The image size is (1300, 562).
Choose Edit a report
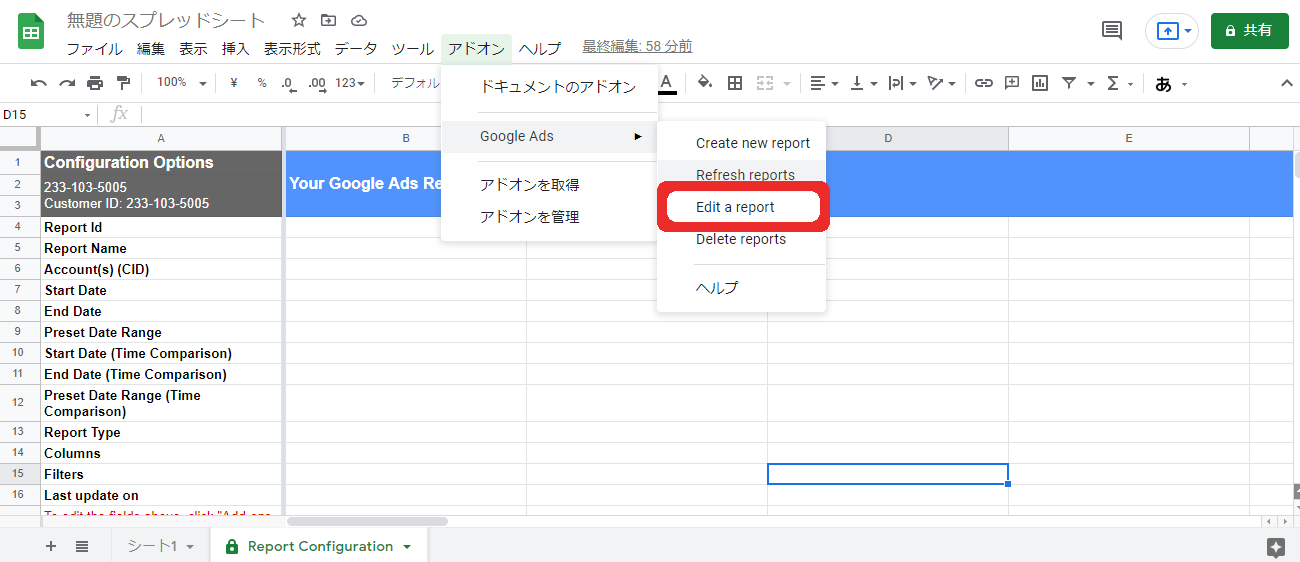[x=742, y=207]
